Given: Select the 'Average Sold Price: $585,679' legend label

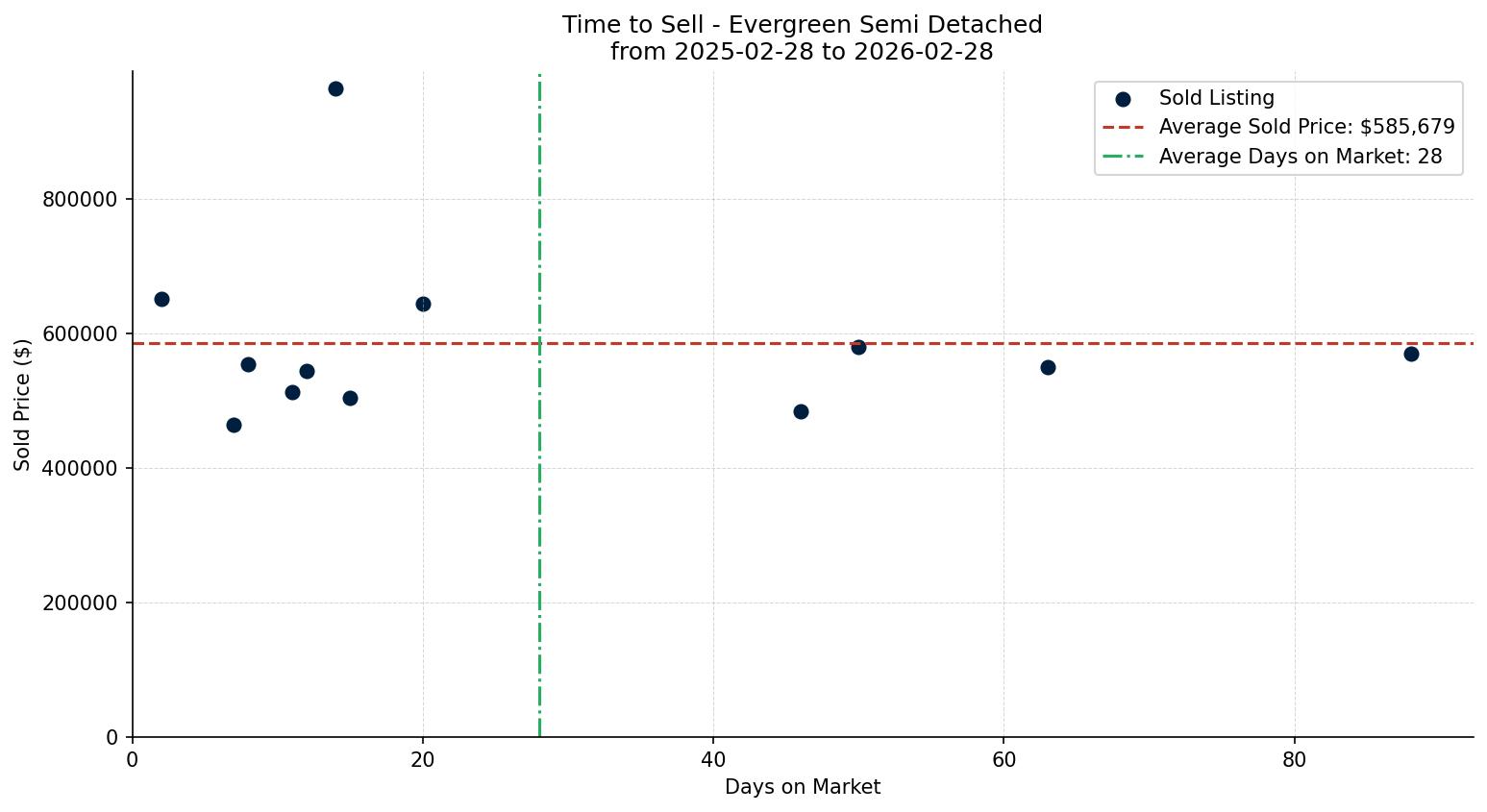Looking at the screenshot, I should pyautogui.click(x=1306, y=127).
